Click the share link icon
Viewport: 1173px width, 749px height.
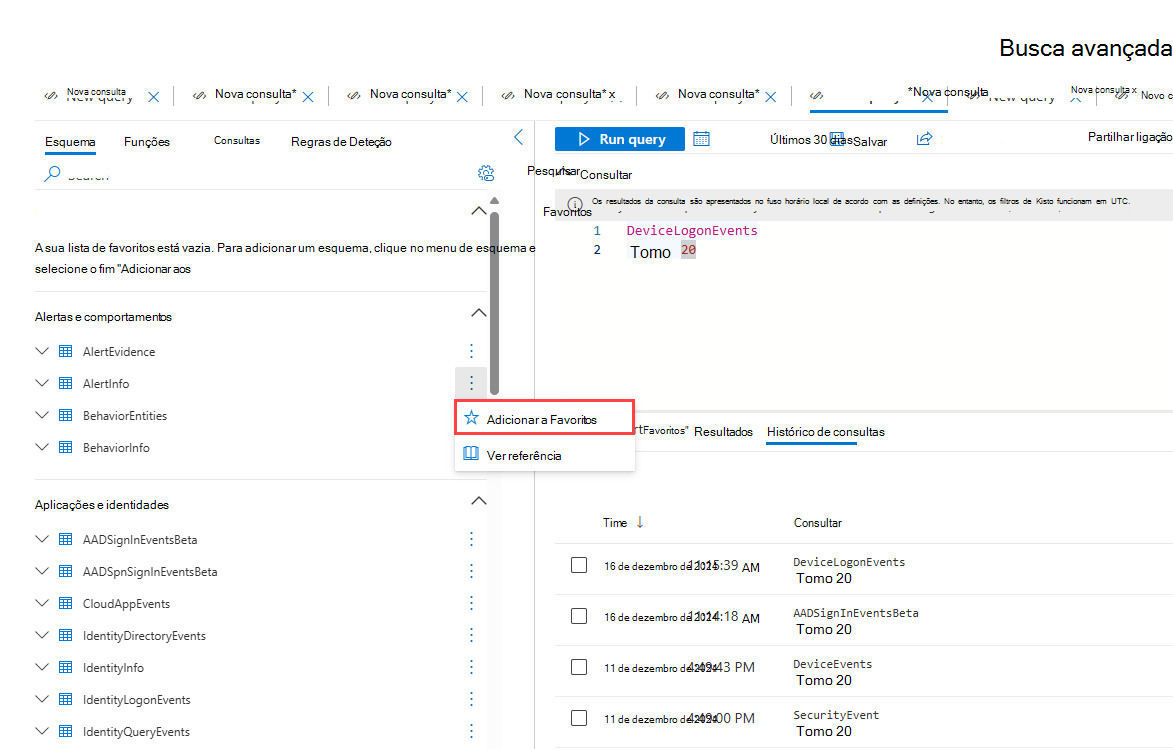pos(924,139)
